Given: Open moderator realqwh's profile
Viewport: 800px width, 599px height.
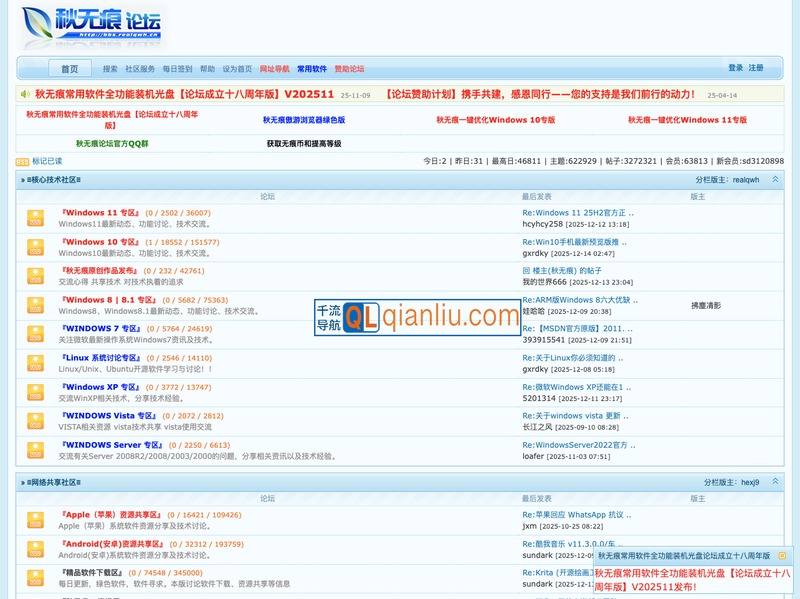Looking at the screenshot, I should (x=746, y=180).
